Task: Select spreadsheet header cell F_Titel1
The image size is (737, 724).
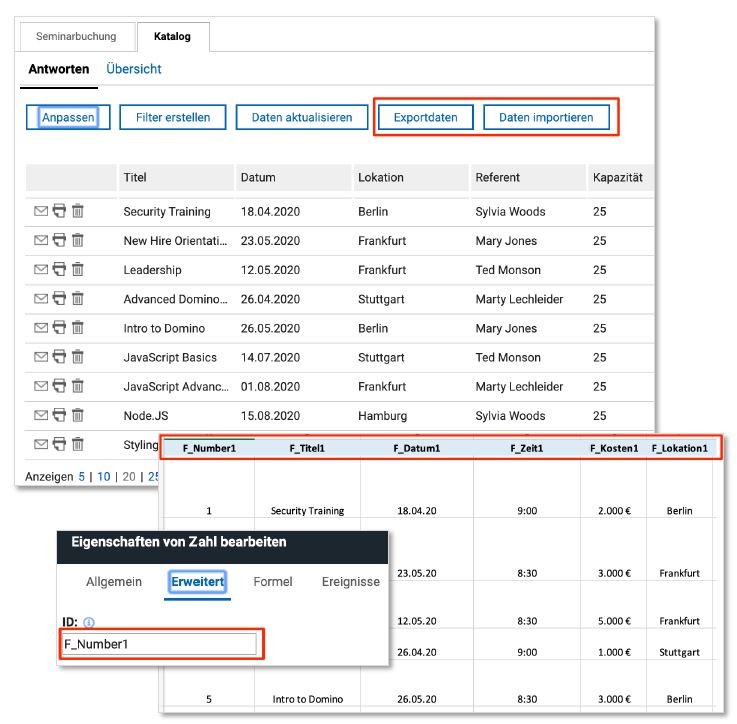Action: (307, 448)
